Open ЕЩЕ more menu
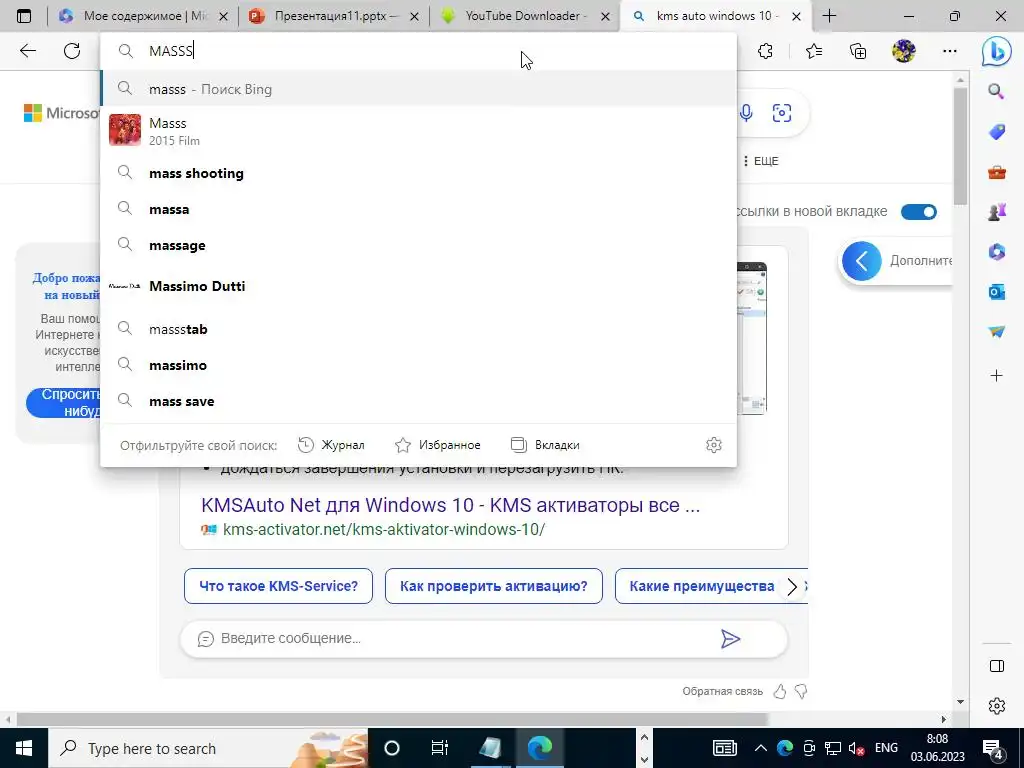 pyautogui.click(x=760, y=161)
